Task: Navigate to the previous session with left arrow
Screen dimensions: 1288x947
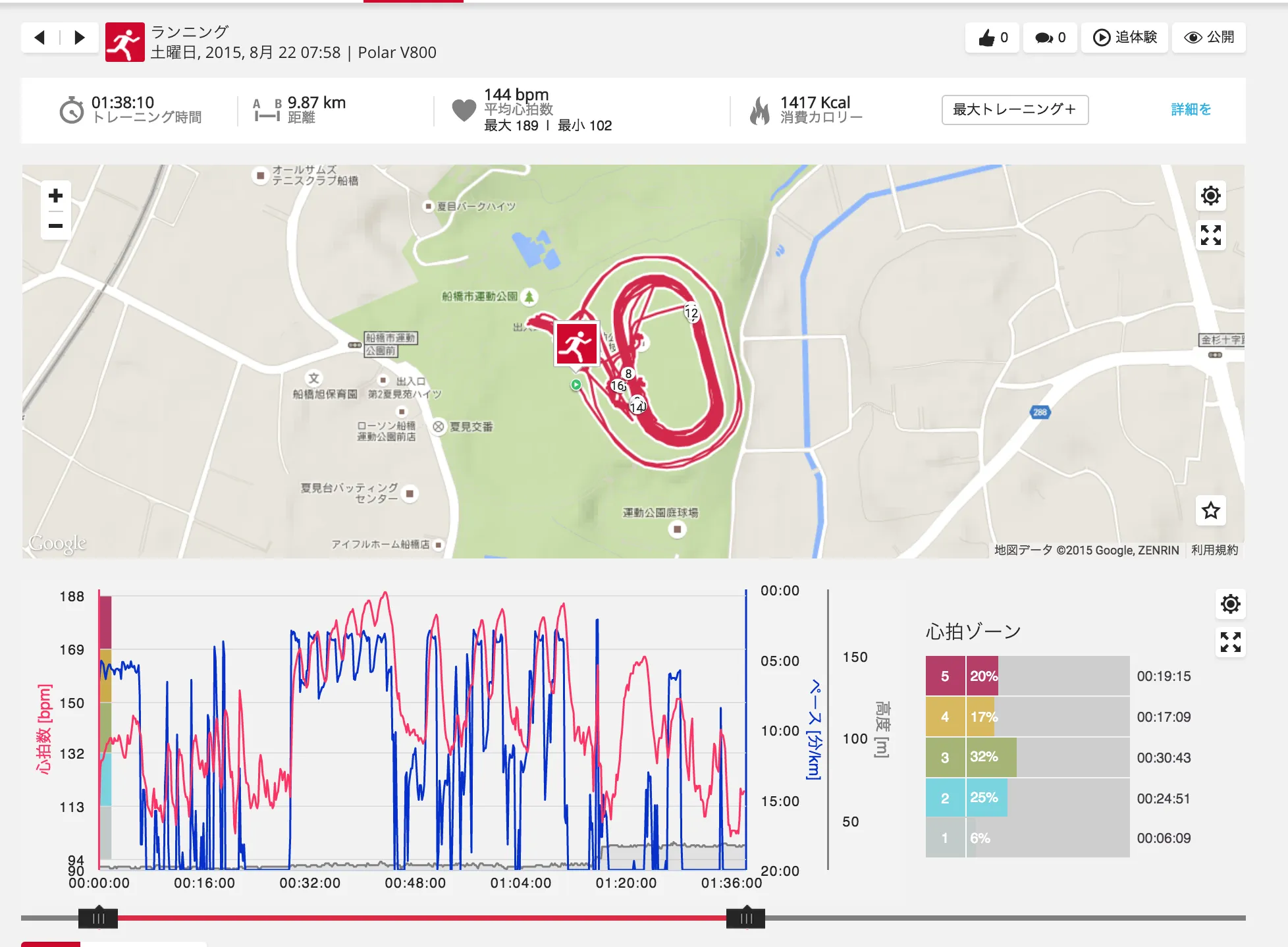Action: pyautogui.click(x=39, y=38)
